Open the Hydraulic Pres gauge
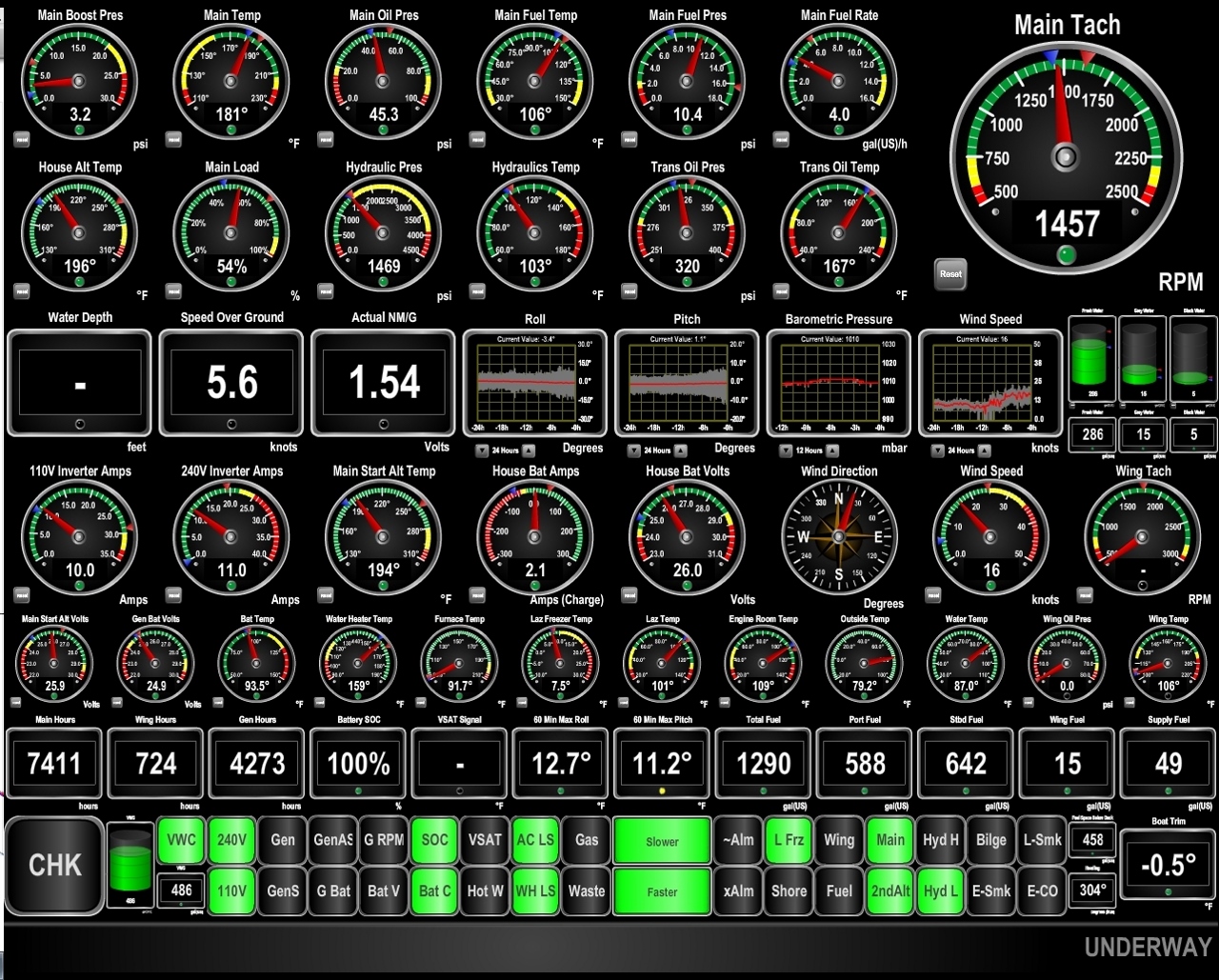 383,233
